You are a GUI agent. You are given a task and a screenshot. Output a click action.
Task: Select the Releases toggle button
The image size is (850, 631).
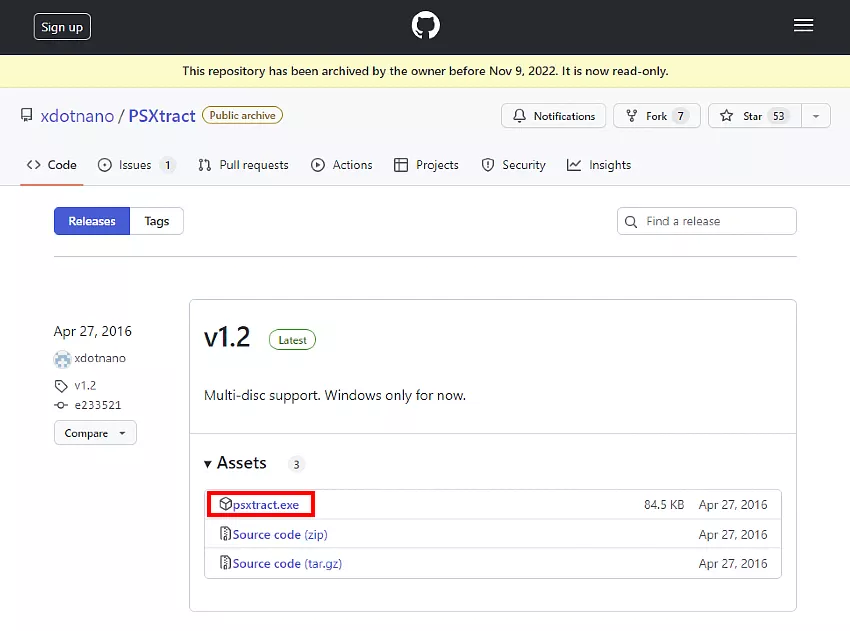pos(92,221)
